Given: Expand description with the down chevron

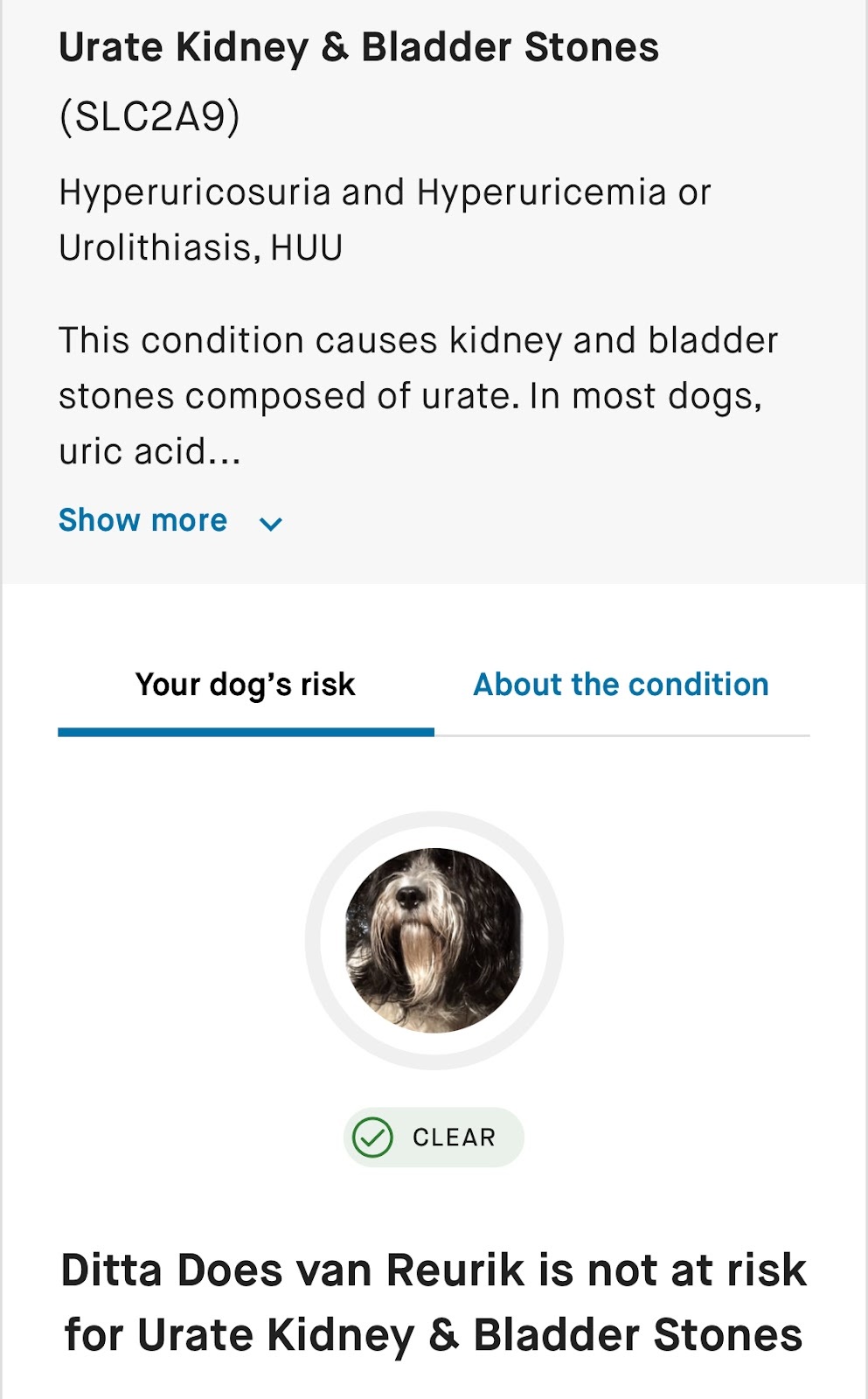Looking at the screenshot, I should coord(271,524).
